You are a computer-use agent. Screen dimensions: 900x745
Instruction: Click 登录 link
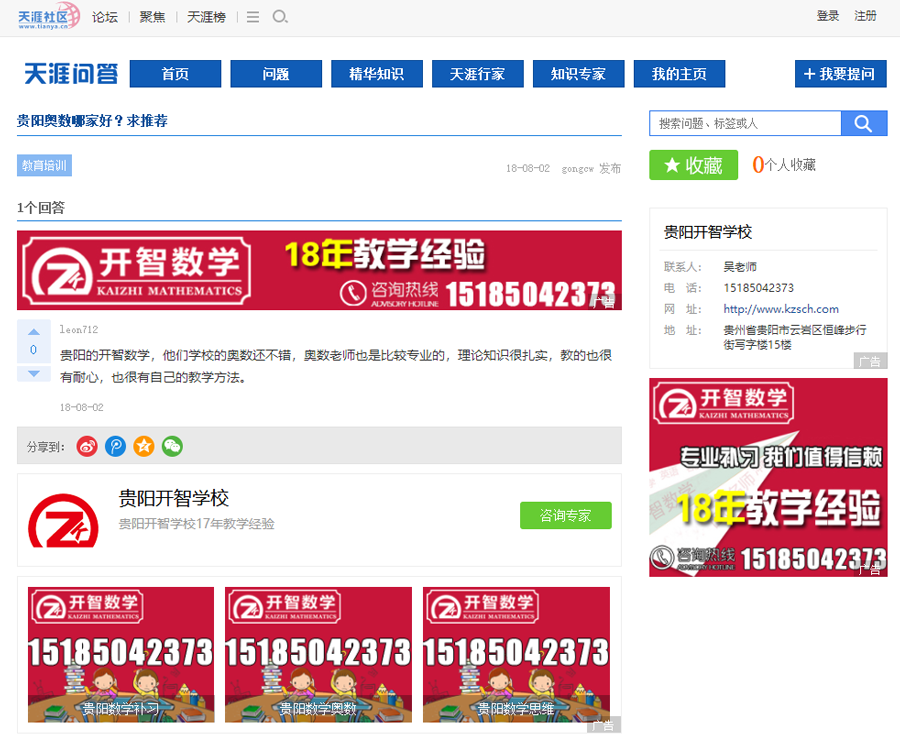(828, 16)
